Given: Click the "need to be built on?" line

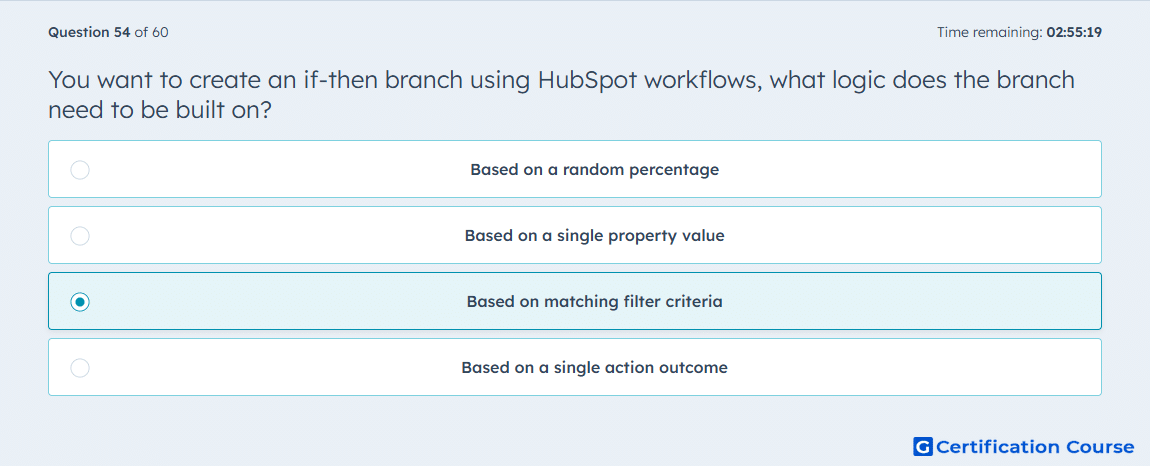Looking at the screenshot, I should (x=166, y=110).
